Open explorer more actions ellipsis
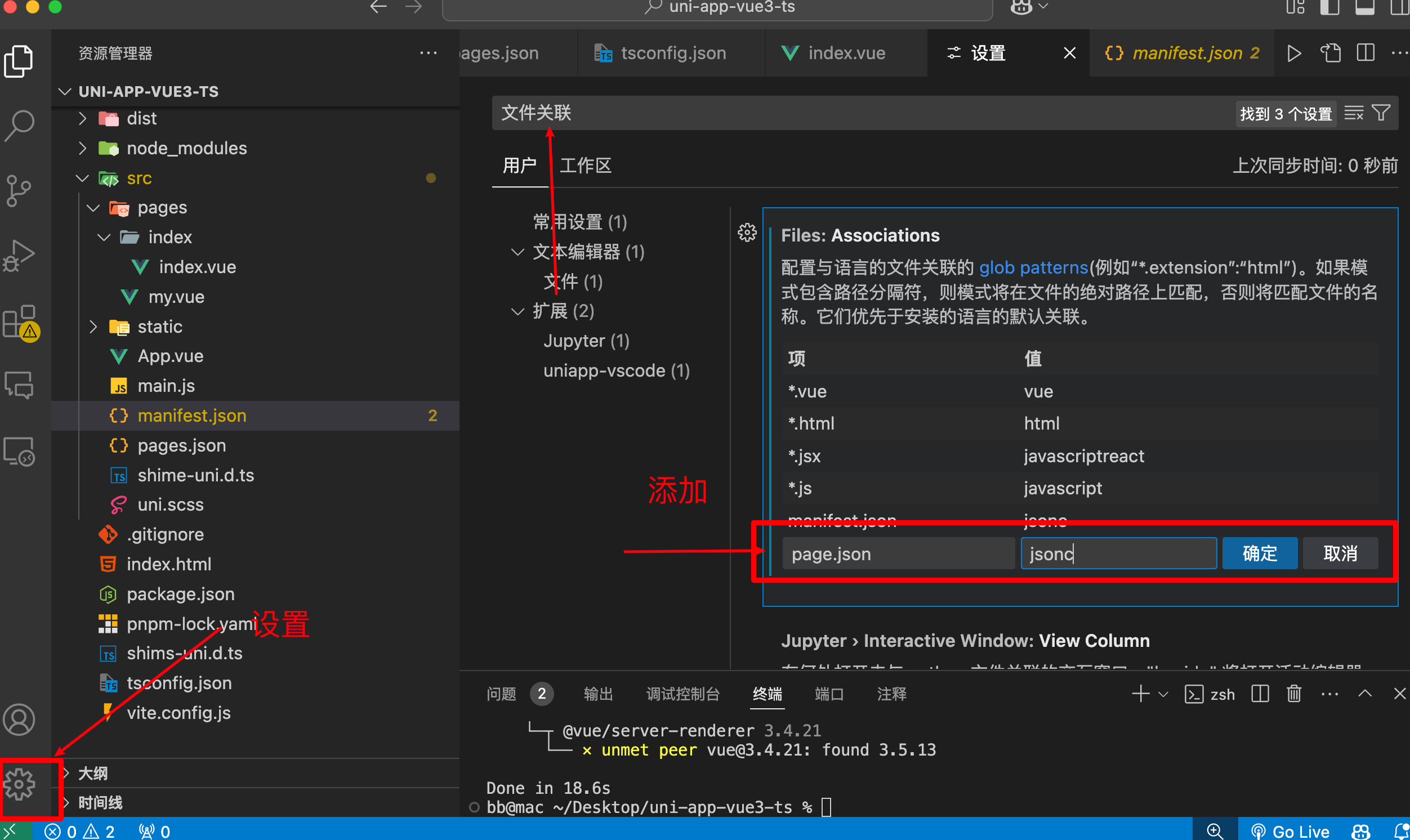Viewport: 1410px width, 840px height. pos(429,53)
